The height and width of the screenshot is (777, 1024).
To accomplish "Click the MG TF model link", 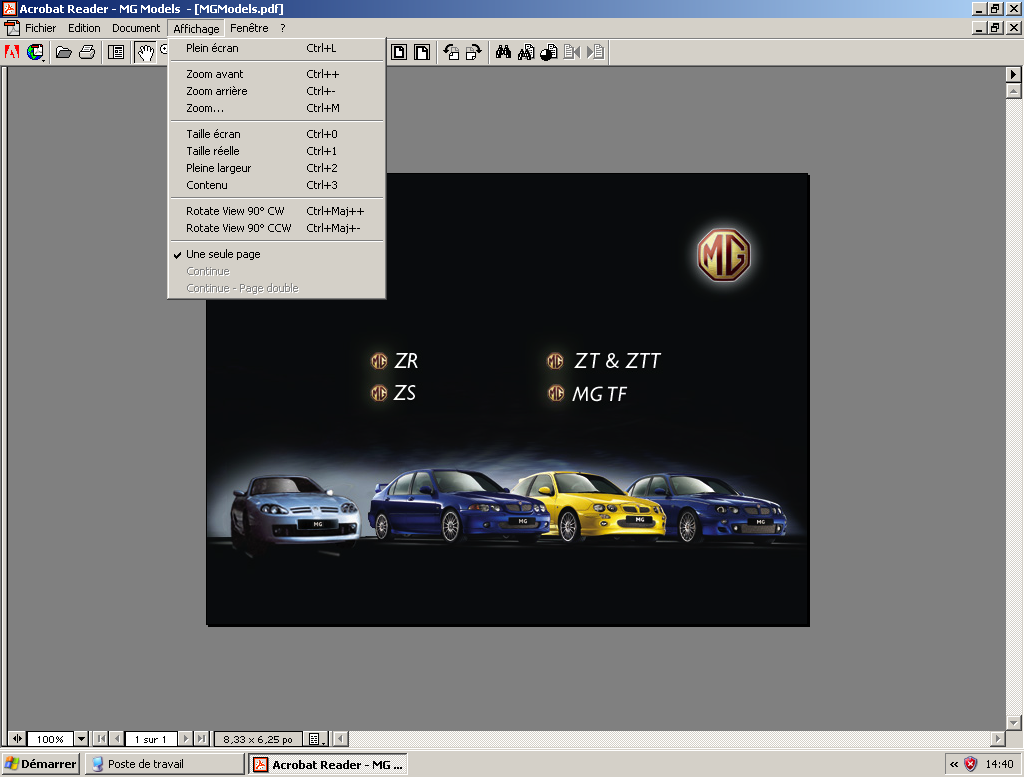I will click(600, 394).
